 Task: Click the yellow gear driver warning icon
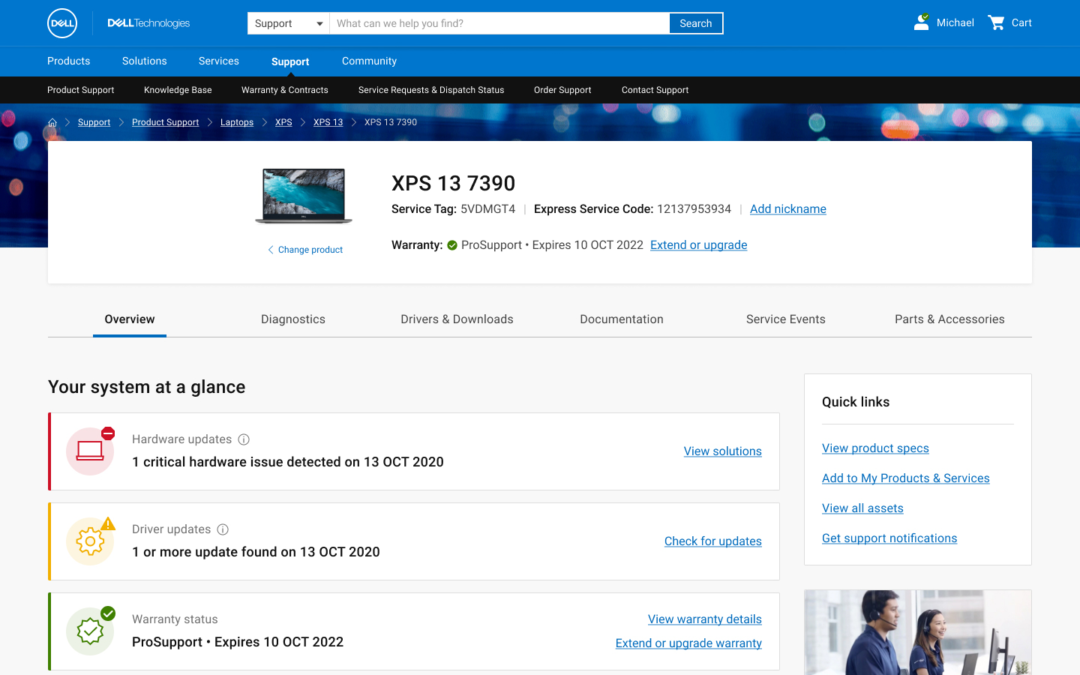coord(90,541)
